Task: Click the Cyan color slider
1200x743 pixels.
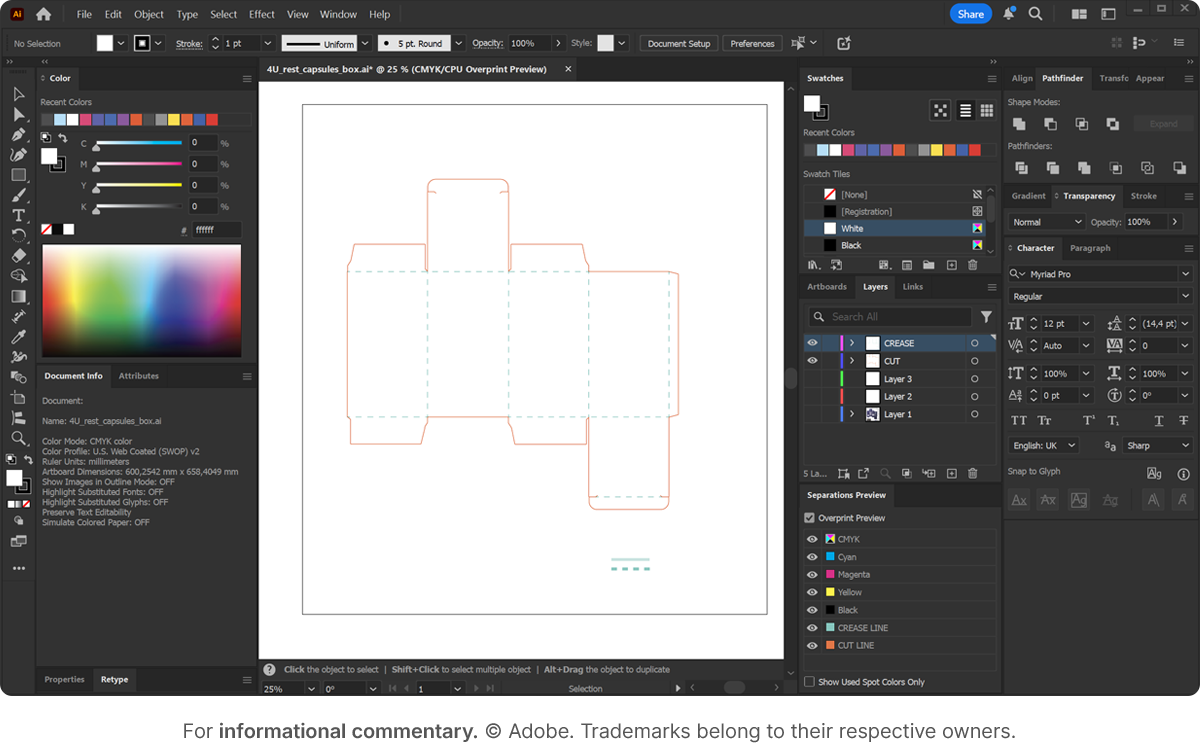Action: click(x=138, y=143)
